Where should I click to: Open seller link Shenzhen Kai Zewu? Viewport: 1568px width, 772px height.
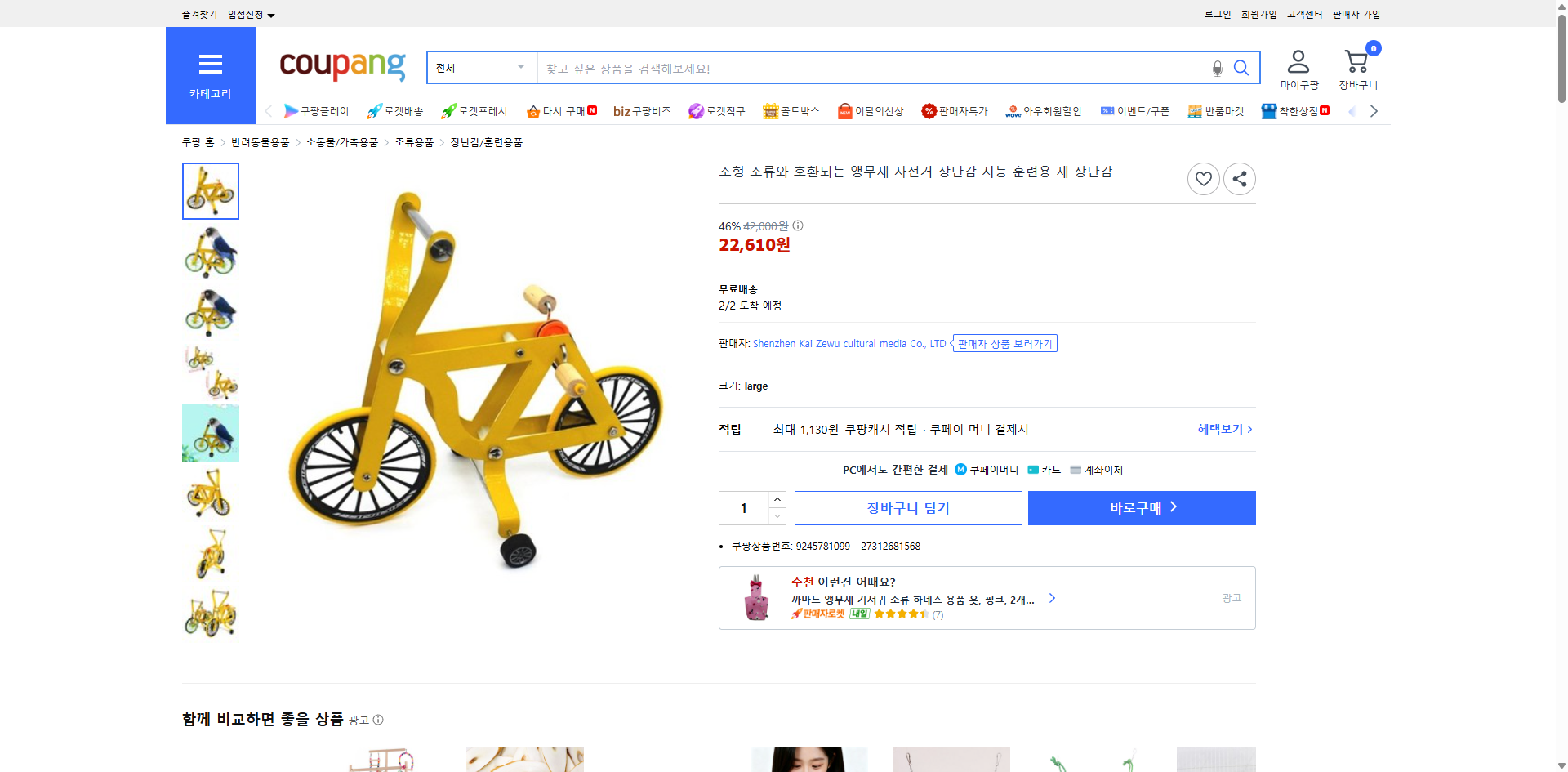pyautogui.click(x=847, y=343)
